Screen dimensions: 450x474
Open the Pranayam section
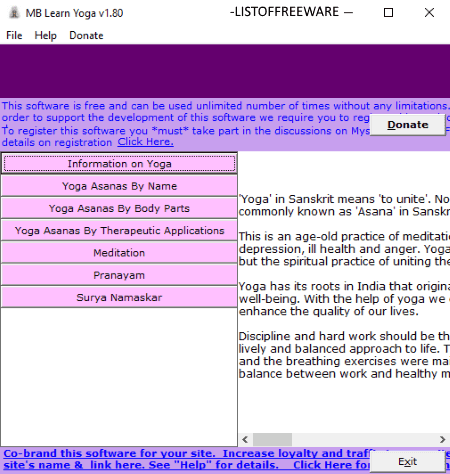(119, 275)
